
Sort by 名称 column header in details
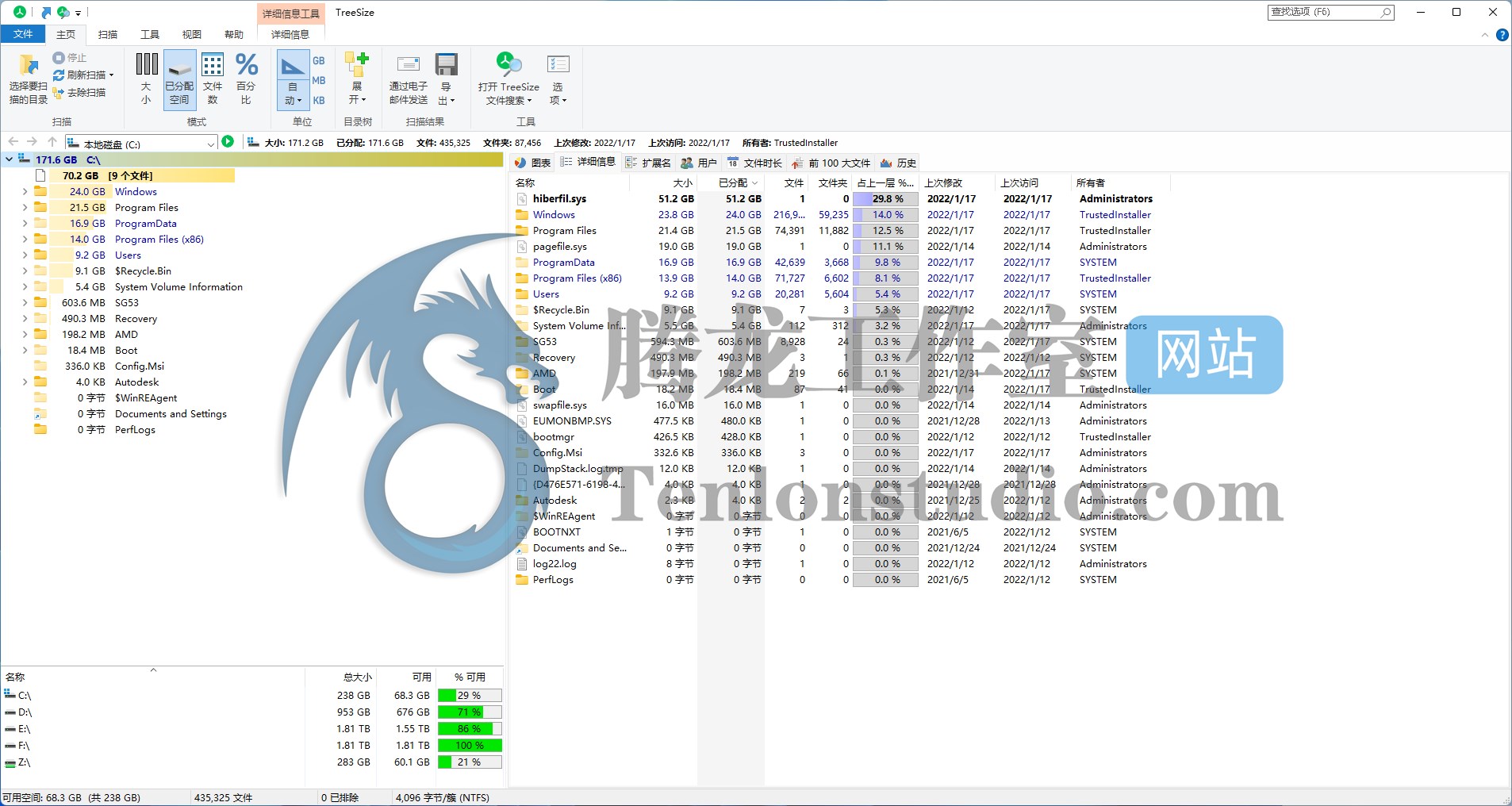click(570, 183)
